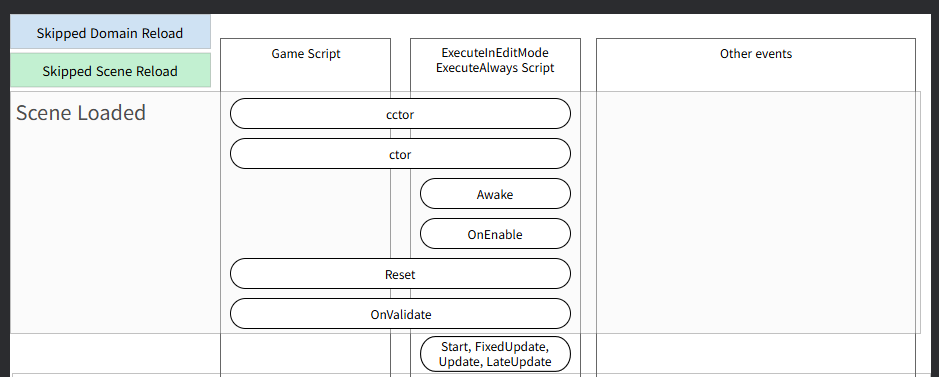Click the Start, FixedUpdate, Update, LateUpdate pill
Image resolution: width=939 pixels, height=377 pixels.
click(495, 354)
